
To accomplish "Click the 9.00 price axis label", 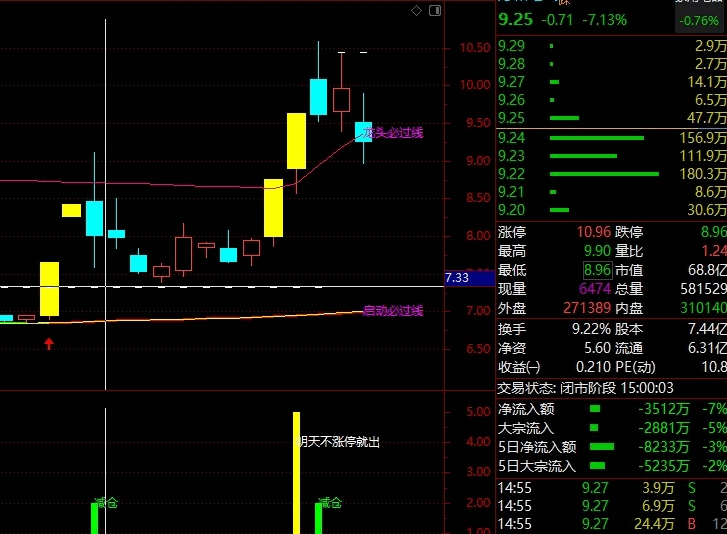I will (478, 161).
